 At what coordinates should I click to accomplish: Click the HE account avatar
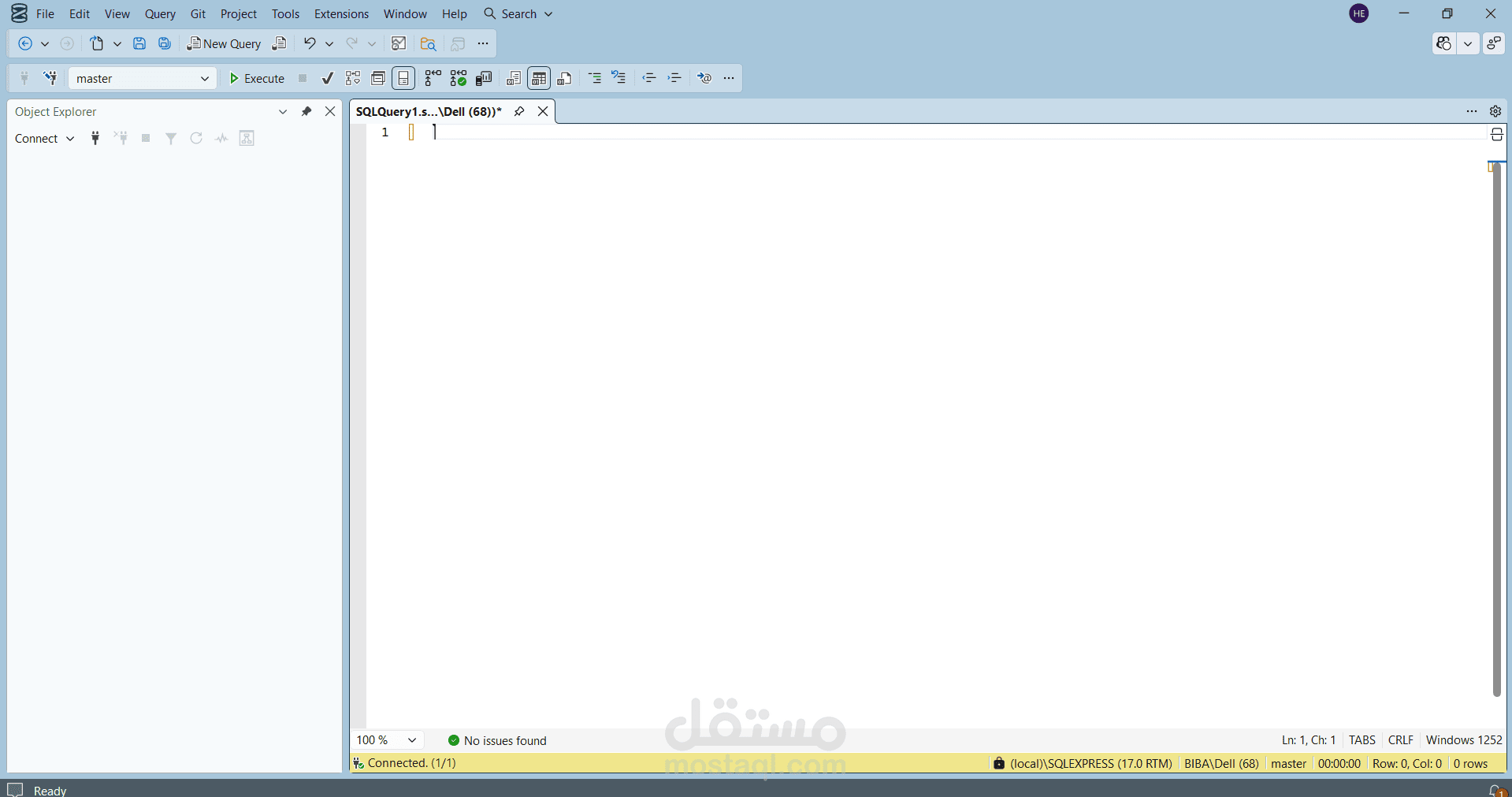[x=1359, y=13]
